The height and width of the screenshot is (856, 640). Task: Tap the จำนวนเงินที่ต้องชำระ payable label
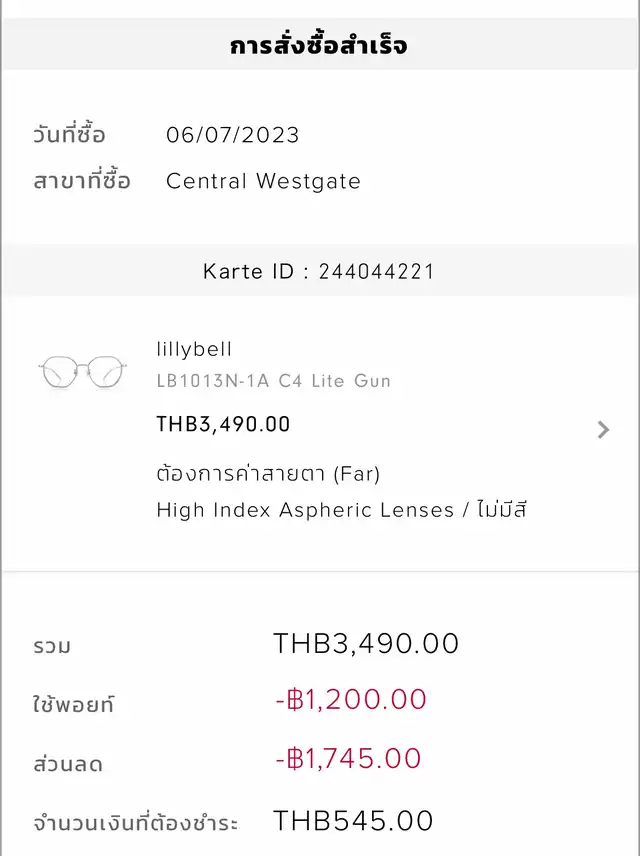coord(135,822)
